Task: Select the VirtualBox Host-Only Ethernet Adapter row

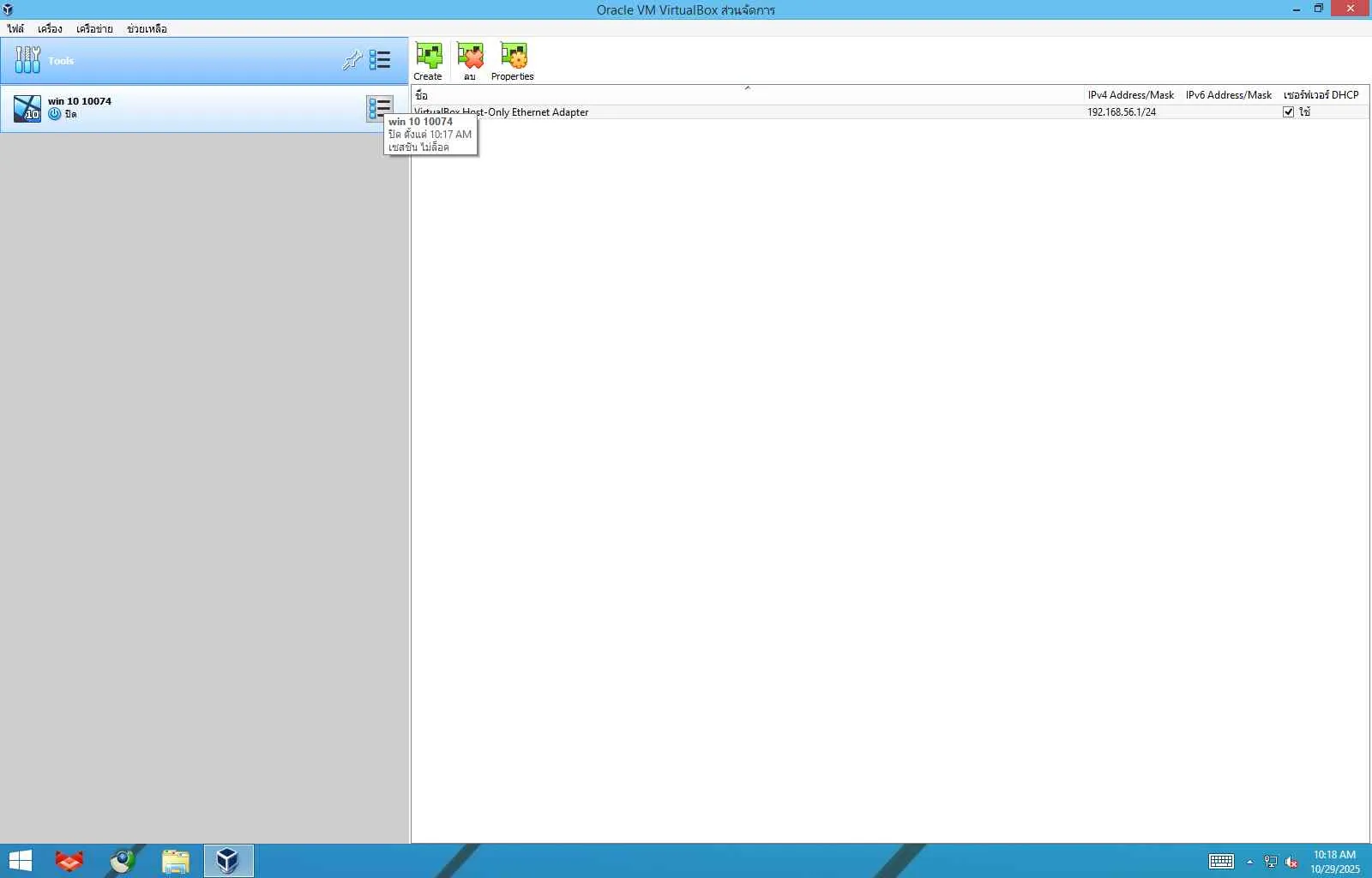Action: tap(890, 112)
